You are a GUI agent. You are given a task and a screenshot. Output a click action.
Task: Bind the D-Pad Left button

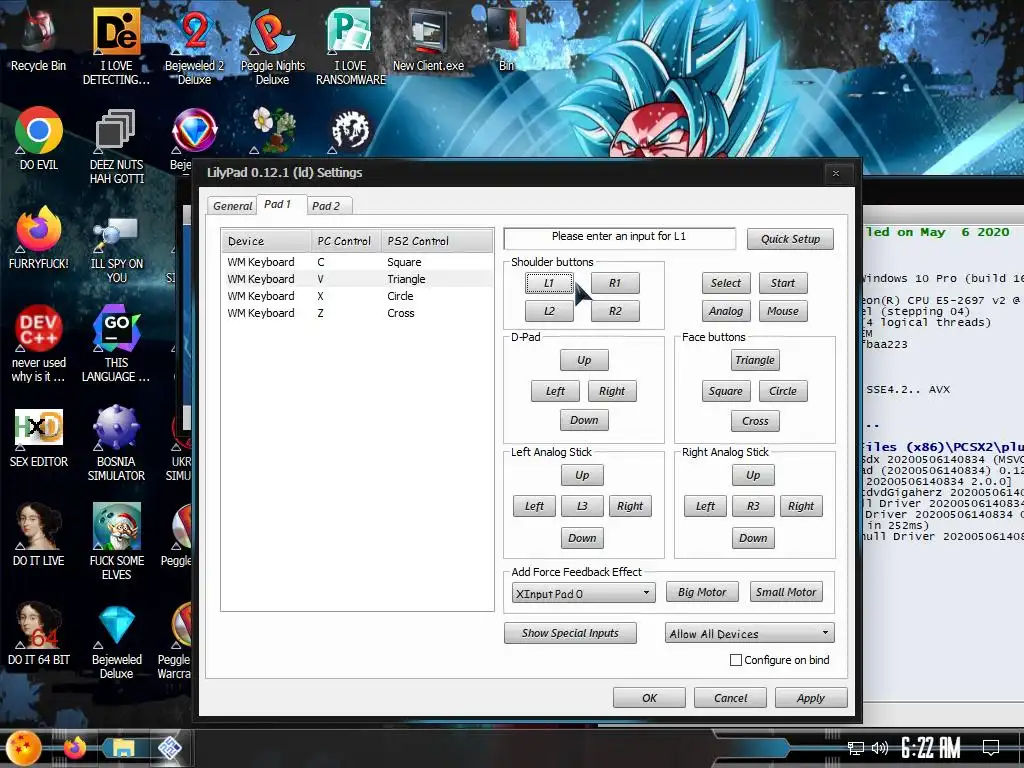(x=555, y=391)
